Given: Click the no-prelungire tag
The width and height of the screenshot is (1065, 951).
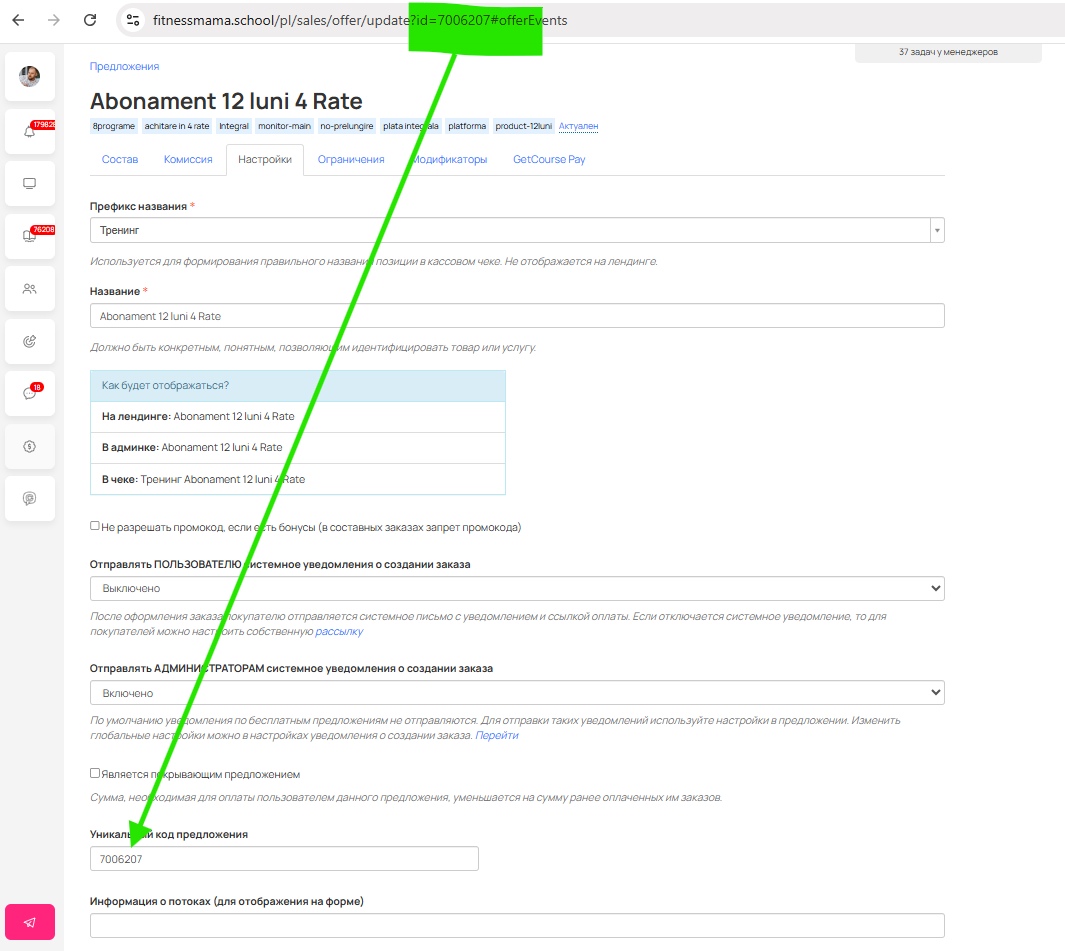Looking at the screenshot, I should click(346, 126).
